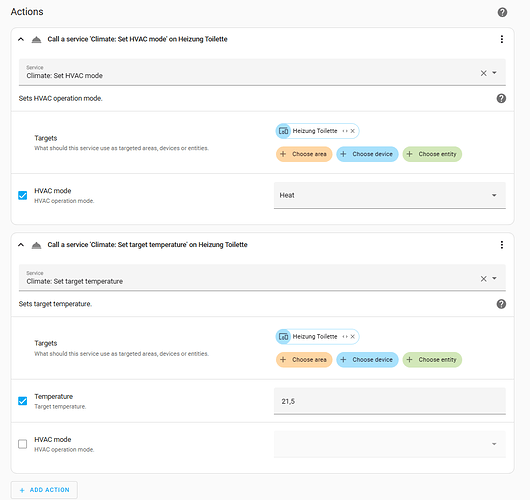Open three-dot menu of Set target temperature action
Screen dimensions: 530x500
[502, 245]
